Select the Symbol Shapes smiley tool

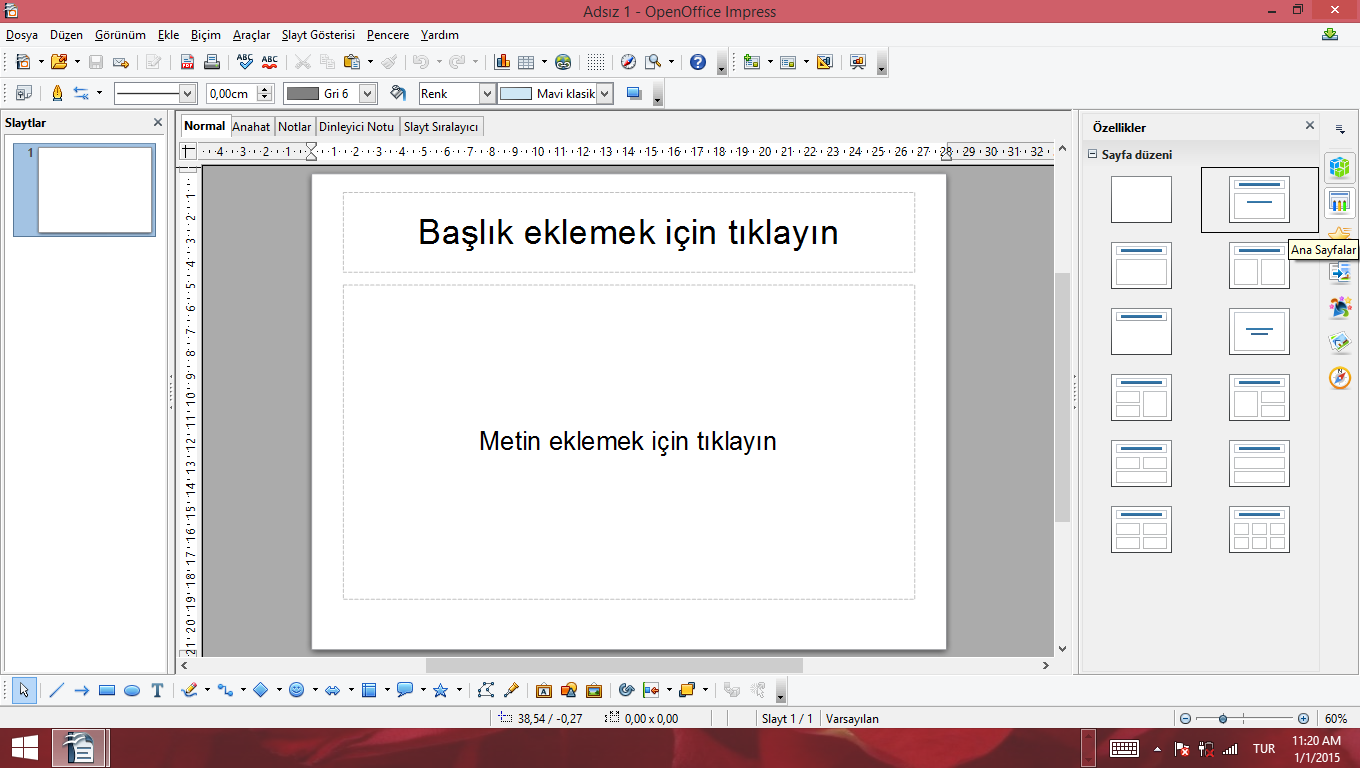tap(296, 690)
